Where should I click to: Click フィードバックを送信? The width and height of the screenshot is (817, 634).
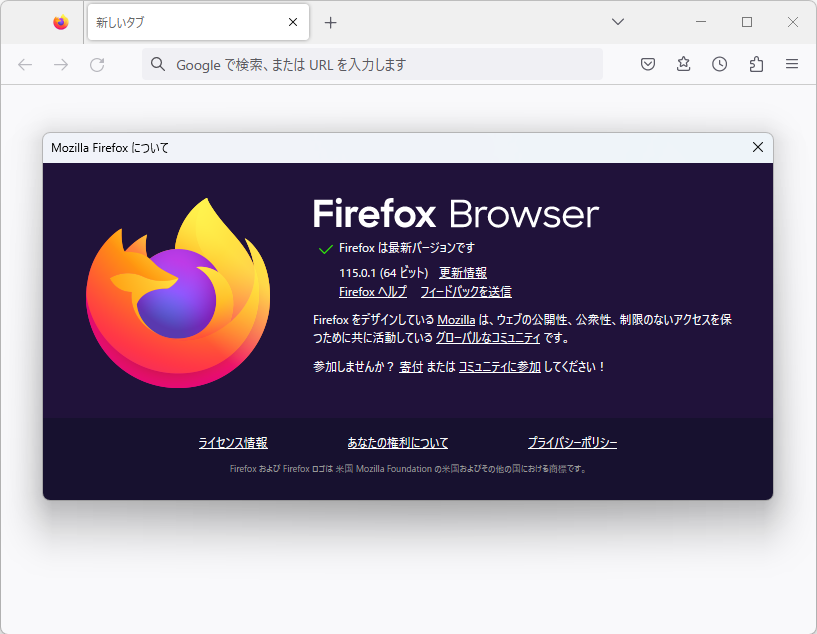pos(470,291)
